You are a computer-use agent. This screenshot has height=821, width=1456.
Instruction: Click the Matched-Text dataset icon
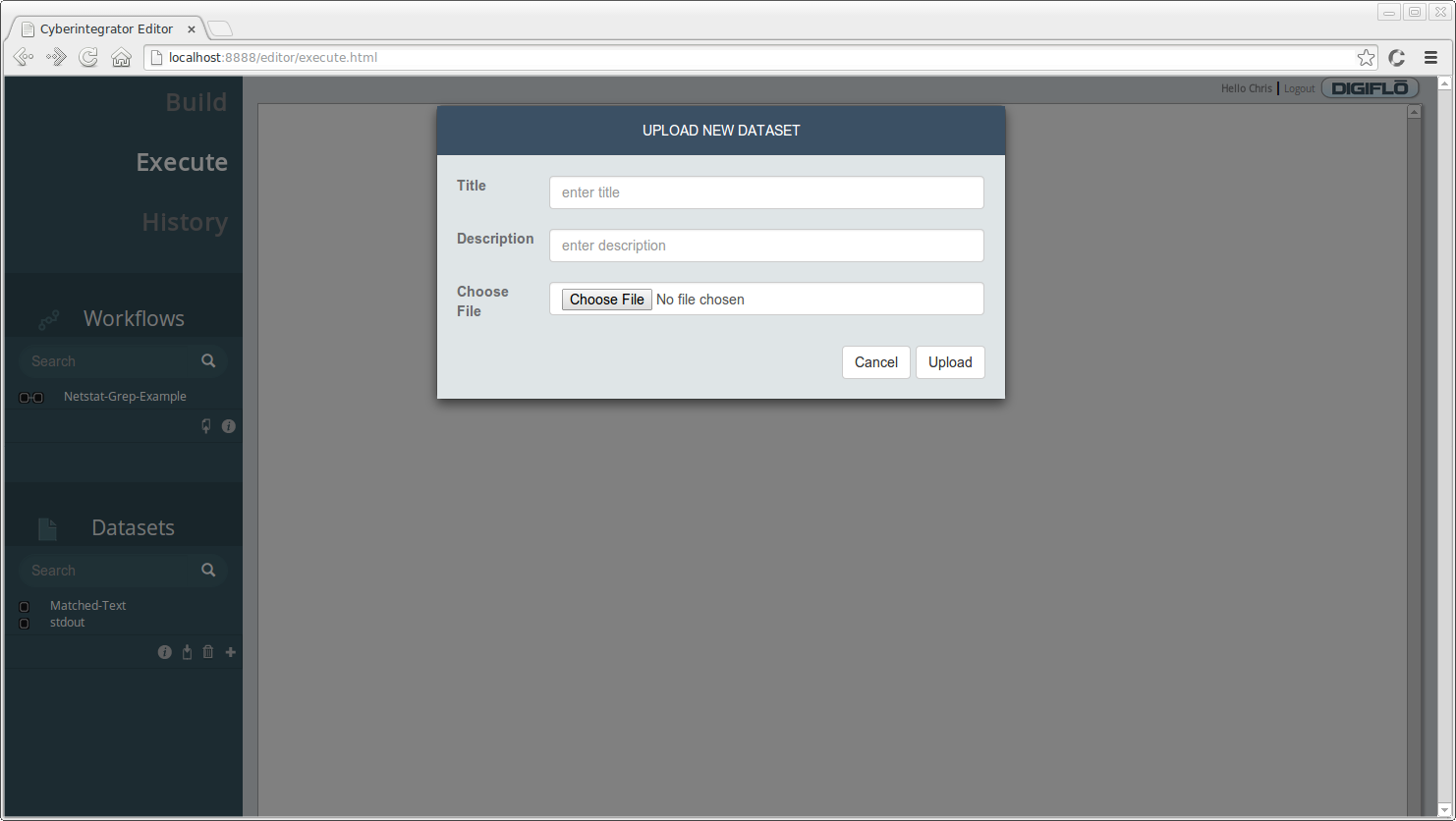tap(25, 607)
